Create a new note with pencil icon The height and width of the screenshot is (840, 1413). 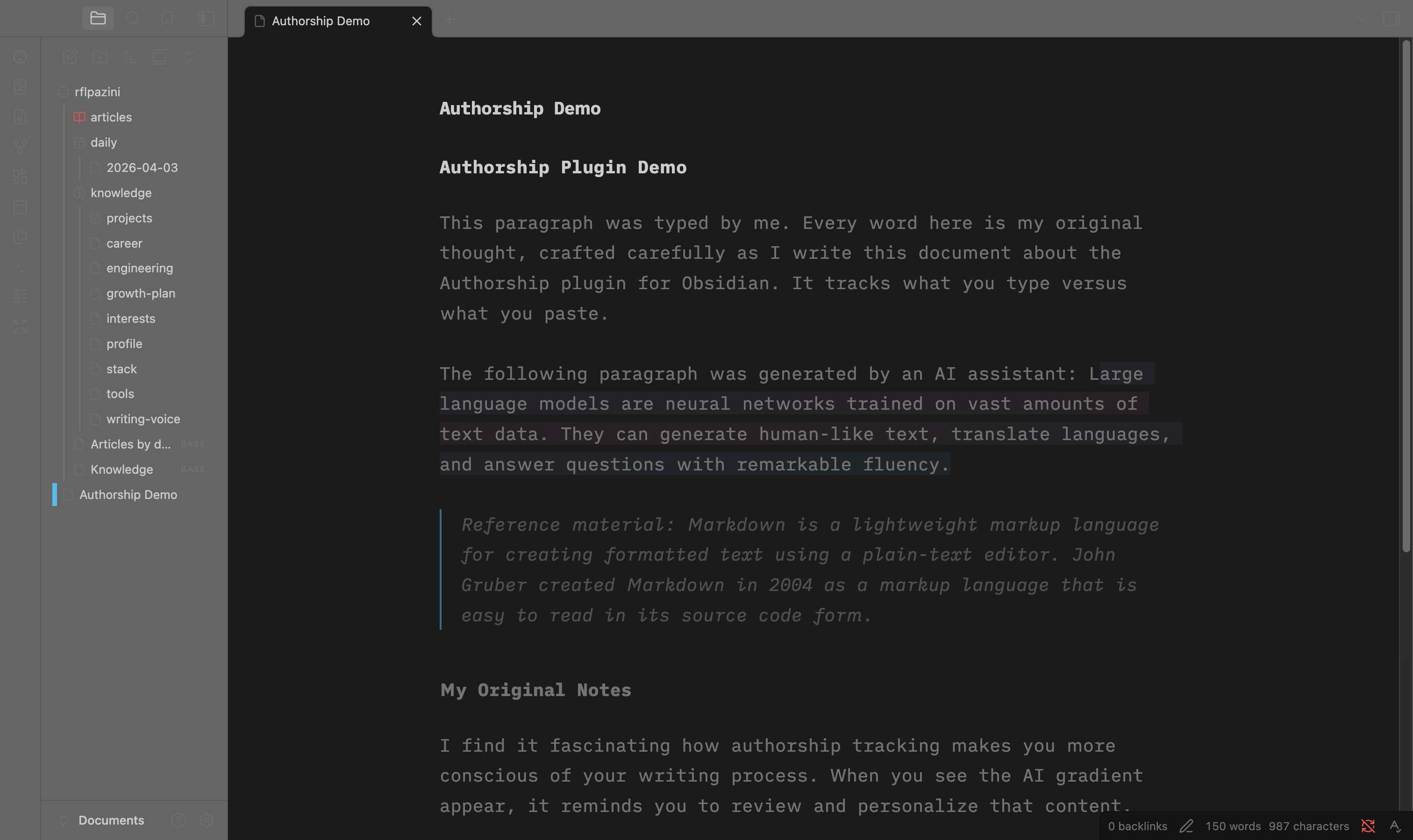pos(70,57)
